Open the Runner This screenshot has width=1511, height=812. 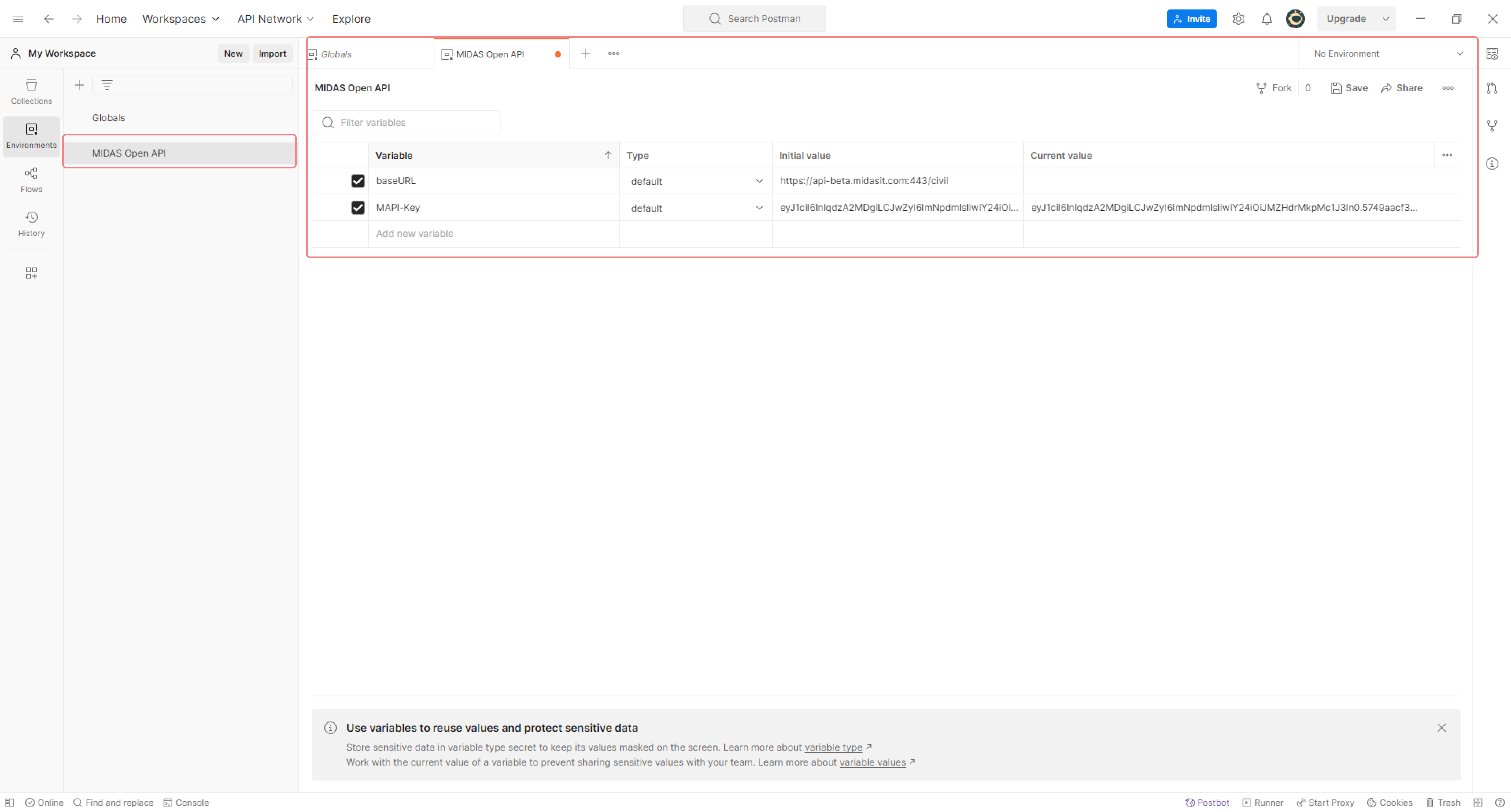(1262, 802)
